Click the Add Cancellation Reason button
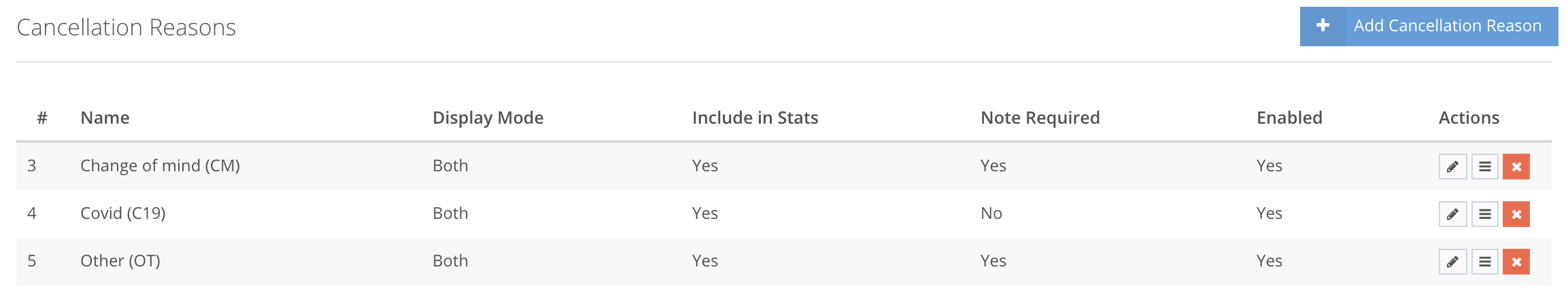 tap(1429, 27)
